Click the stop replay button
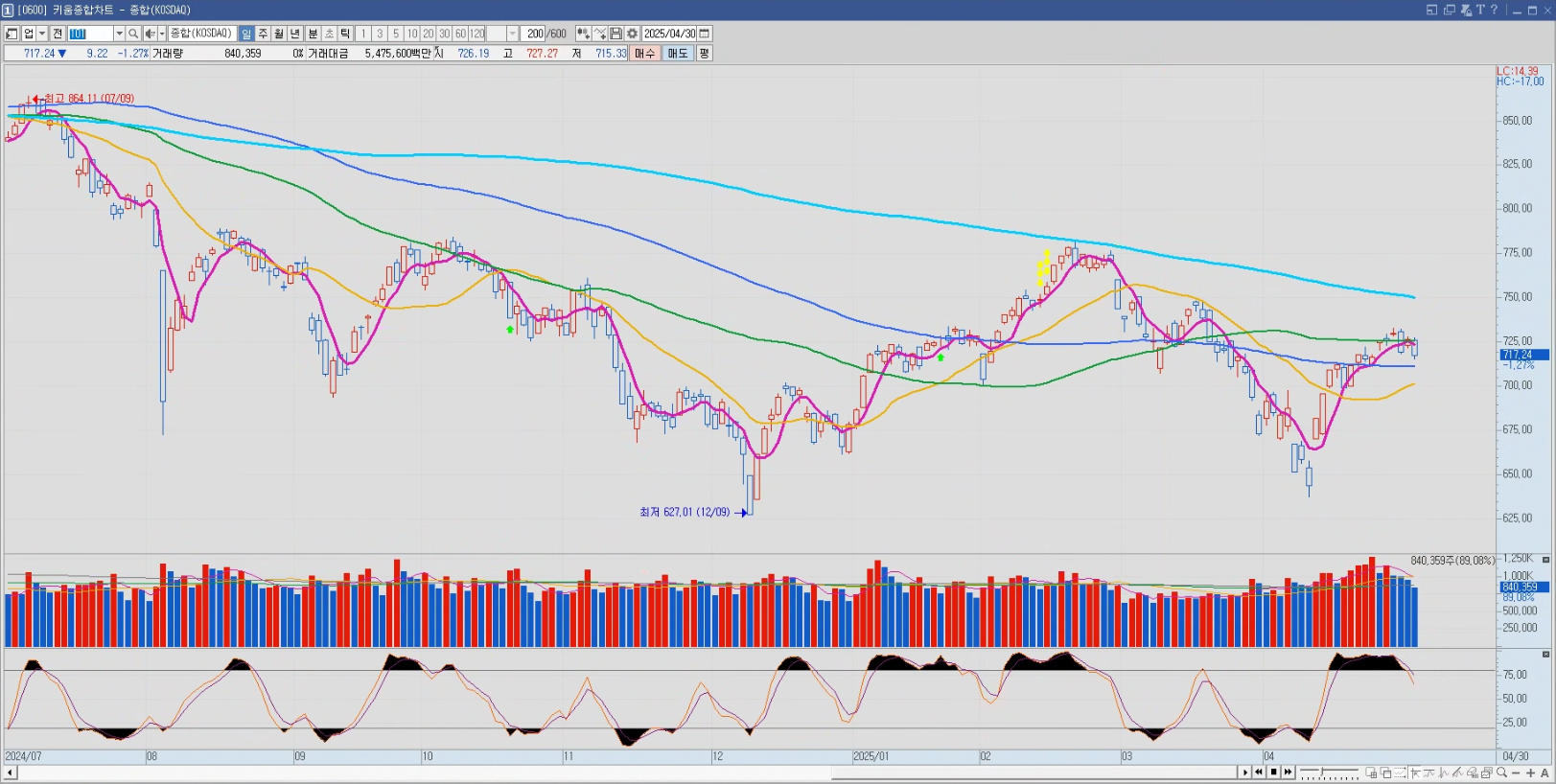Screen dimensions: 1556x784 [1274, 772]
